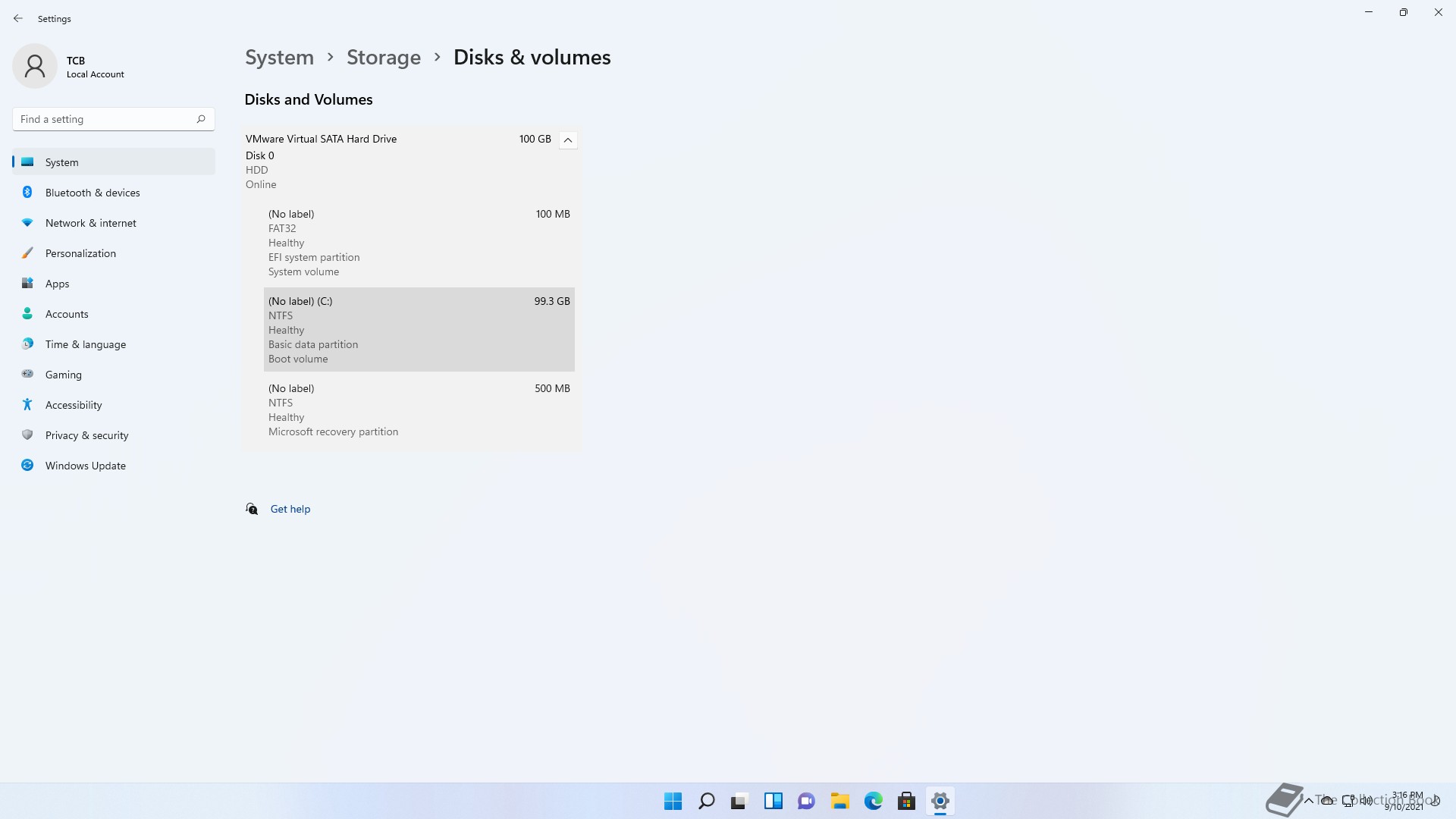The height and width of the screenshot is (819, 1456).
Task: Collapse the VMware Virtual SATA drive chevron
Action: pos(568,140)
